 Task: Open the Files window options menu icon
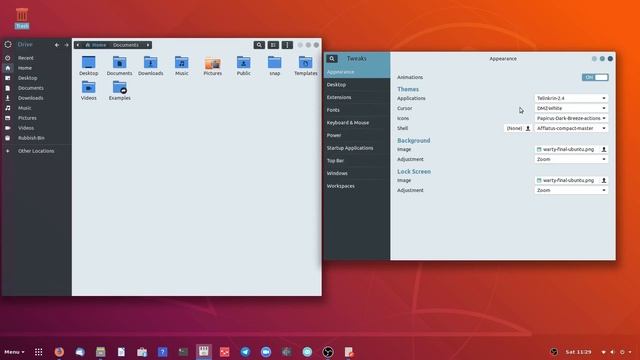tap(287, 45)
